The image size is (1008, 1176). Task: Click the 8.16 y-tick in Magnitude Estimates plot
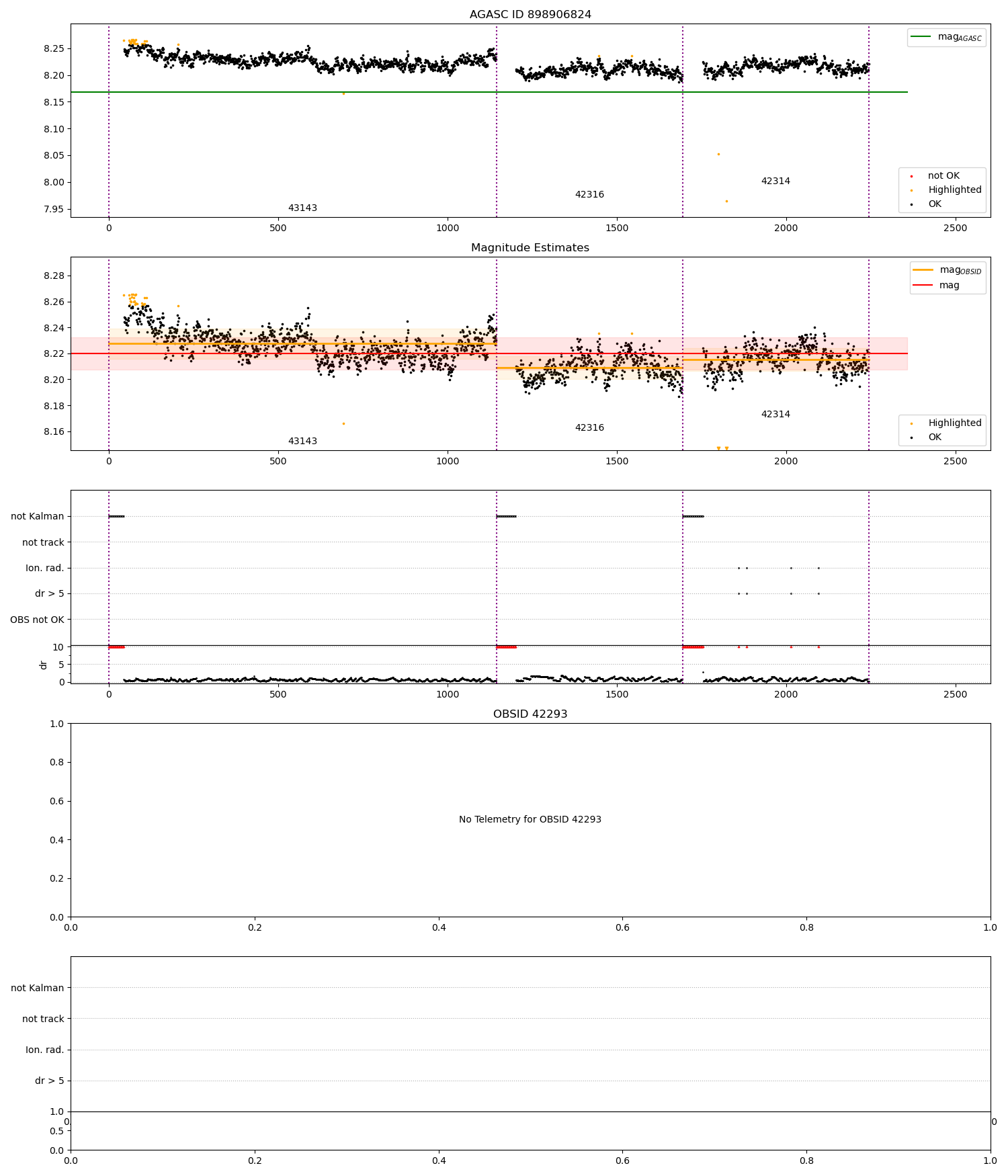point(54,432)
